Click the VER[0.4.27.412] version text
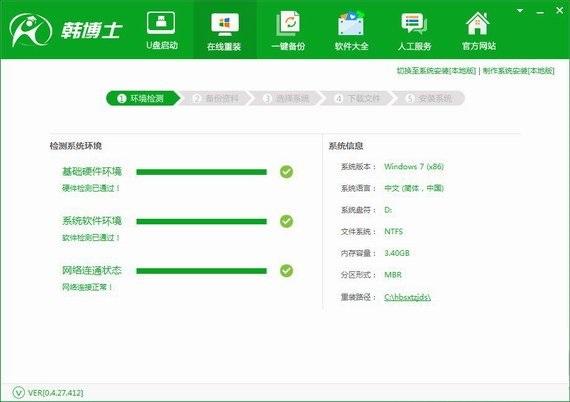The width and height of the screenshot is (570, 402). tap(56, 393)
